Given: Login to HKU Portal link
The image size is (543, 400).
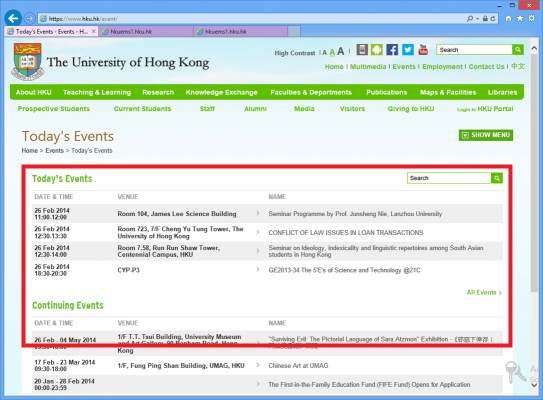Looking at the screenshot, I should 485,109.
